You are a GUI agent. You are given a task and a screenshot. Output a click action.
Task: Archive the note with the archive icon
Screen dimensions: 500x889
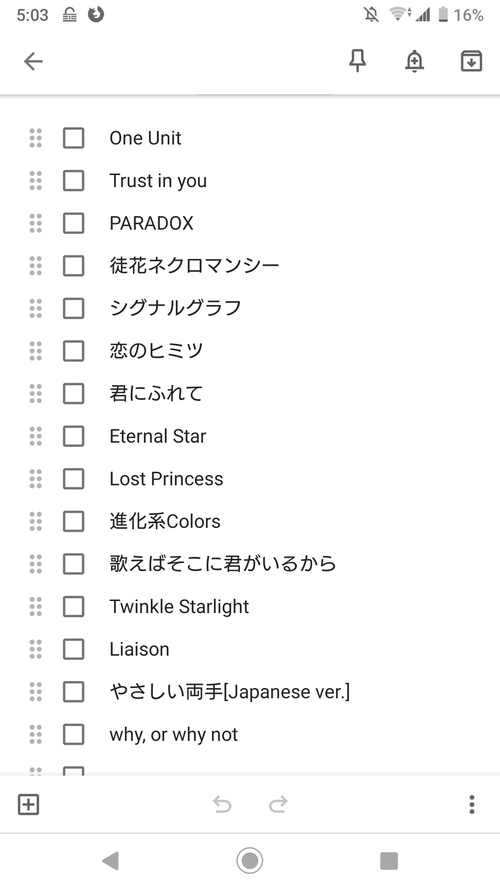tap(471, 61)
